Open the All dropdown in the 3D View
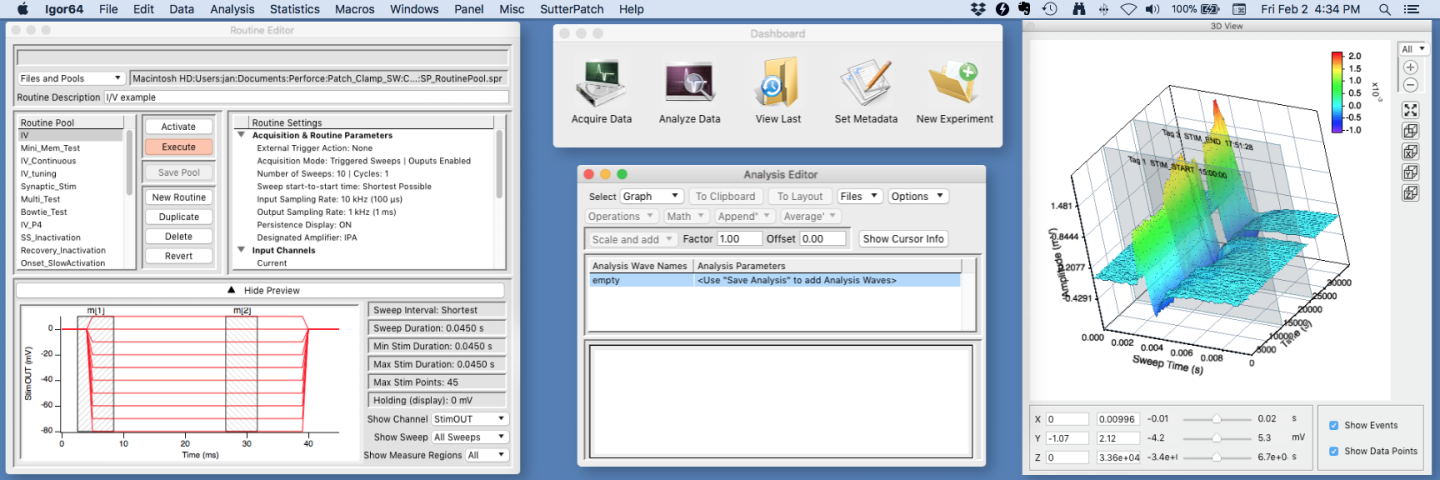 click(1413, 48)
